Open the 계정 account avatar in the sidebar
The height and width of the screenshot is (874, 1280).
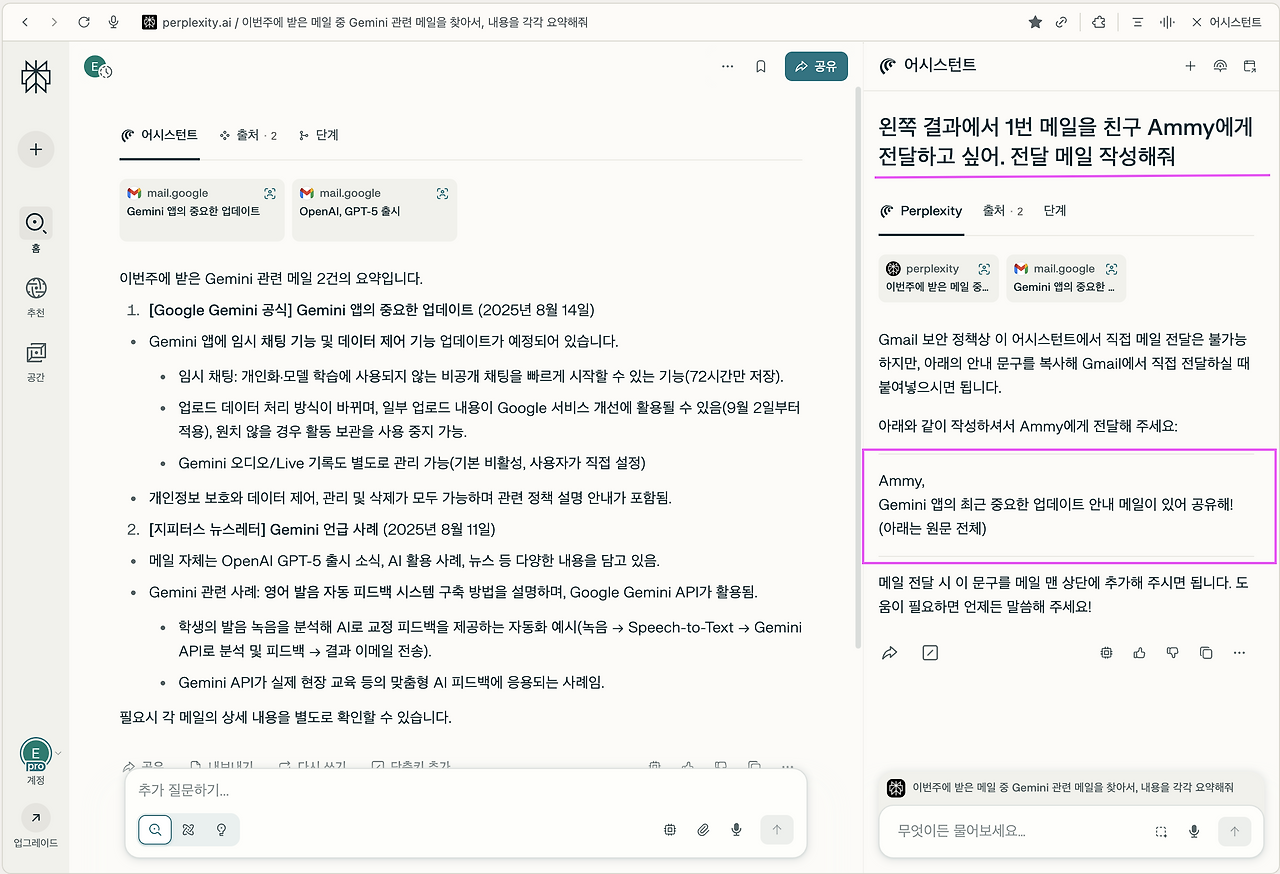tap(36, 755)
